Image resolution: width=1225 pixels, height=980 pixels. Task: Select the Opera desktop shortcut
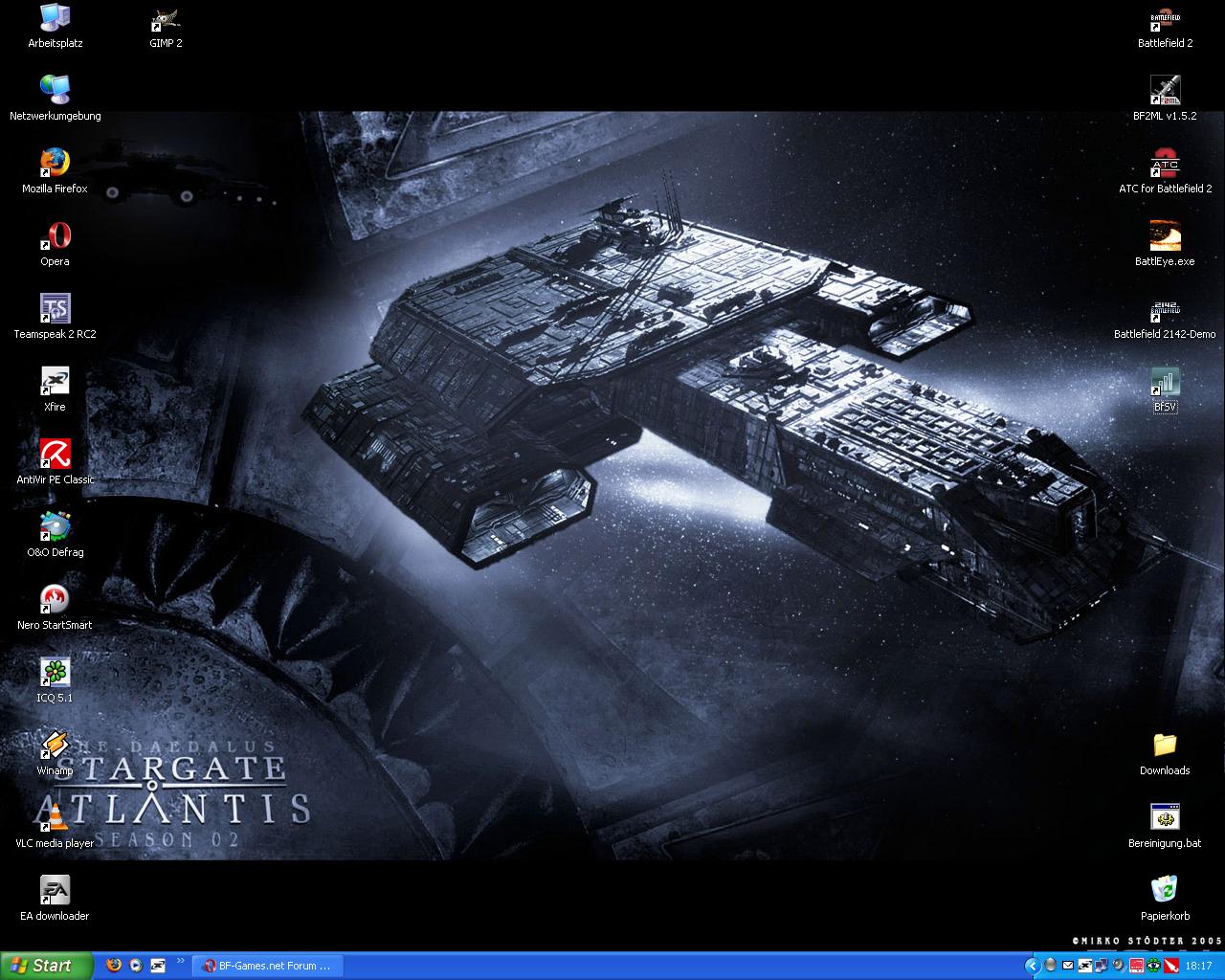55,245
